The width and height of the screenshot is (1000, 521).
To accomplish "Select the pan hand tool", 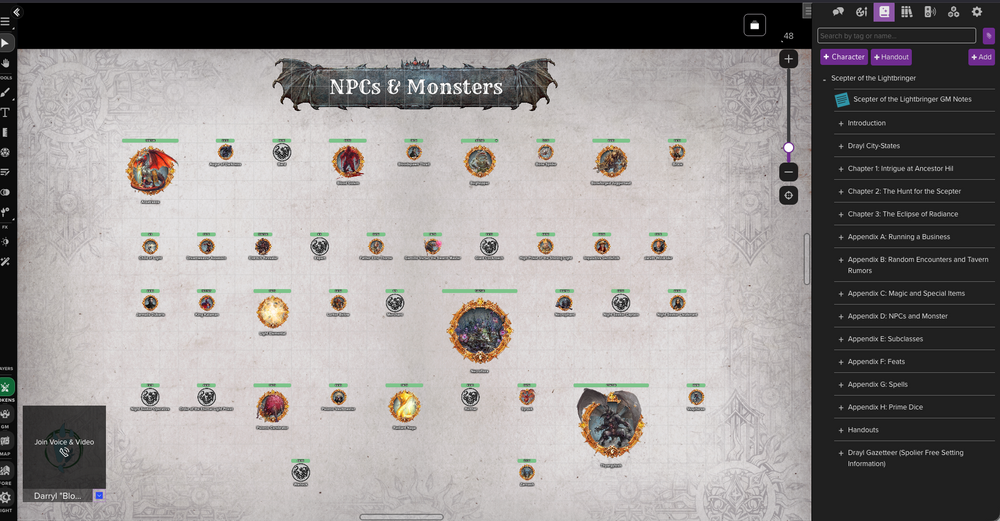I will [5, 62].
